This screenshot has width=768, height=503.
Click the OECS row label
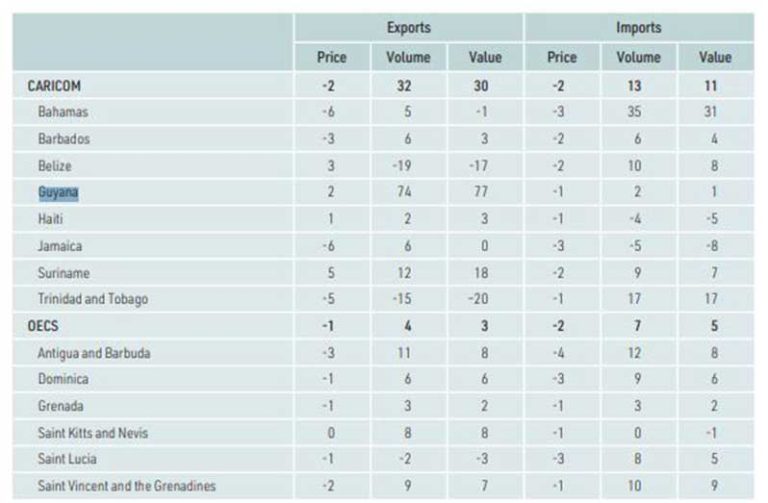tap(43, 326)
